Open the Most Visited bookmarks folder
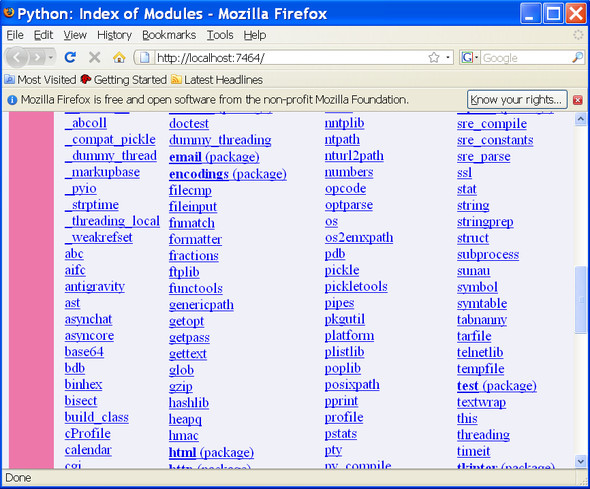This screenshot has height=489, width=590. (x=40, y=80)
